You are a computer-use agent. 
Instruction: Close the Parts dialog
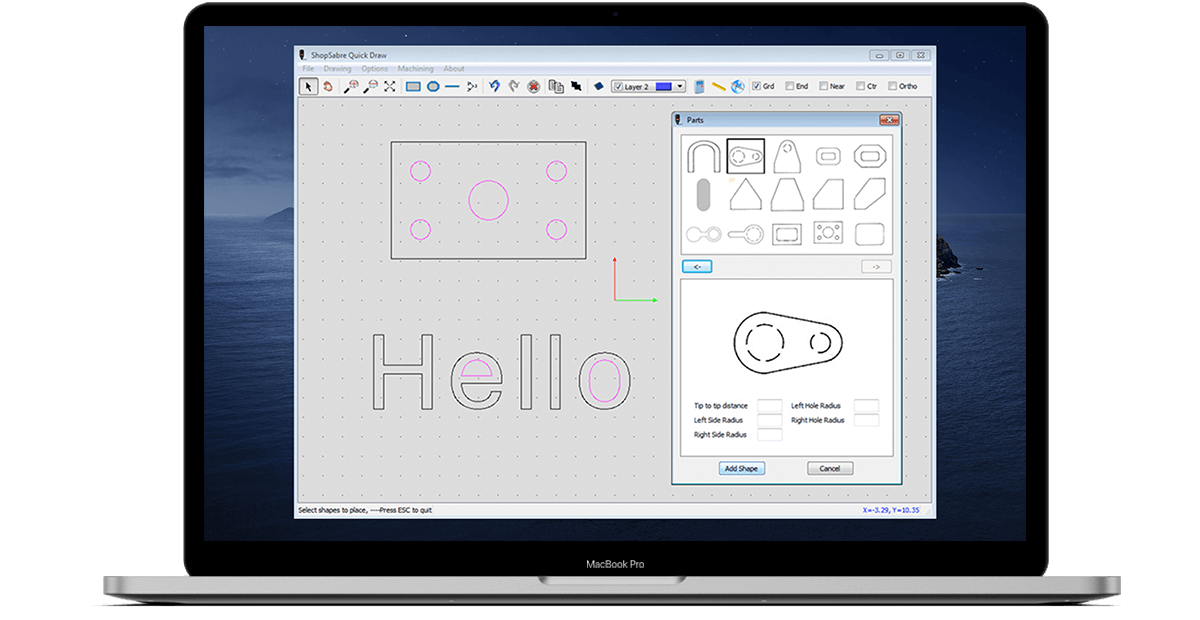click(x=889, y=120)
